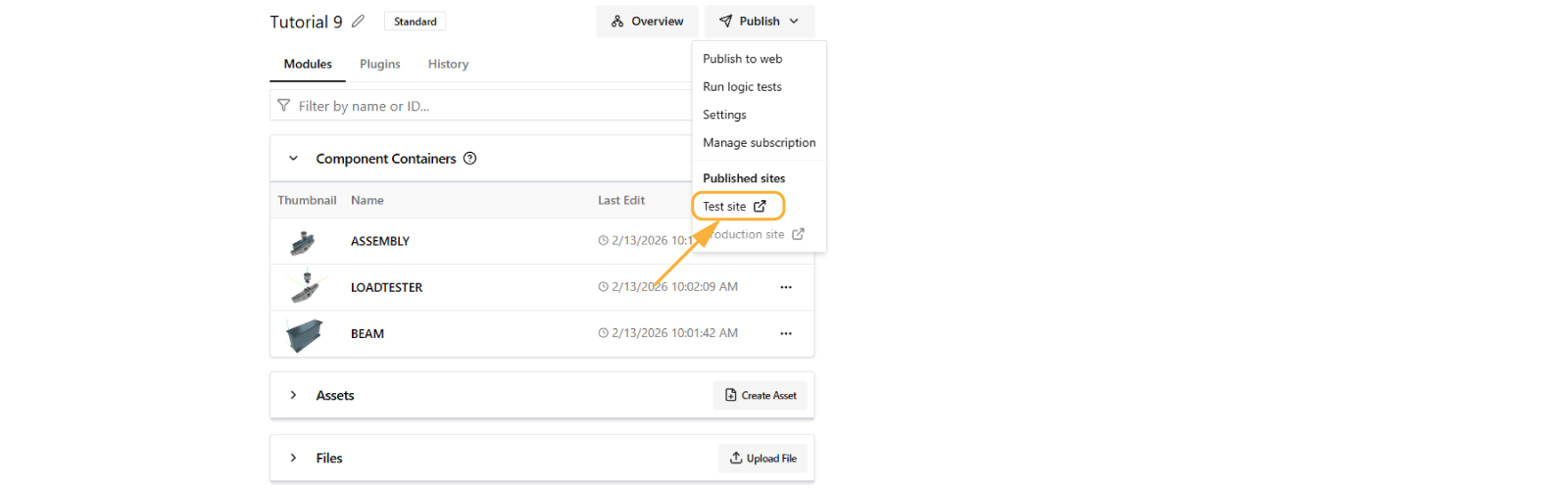Switch to the History tab
The image size is (1568, 490).
tap(448, 64)
